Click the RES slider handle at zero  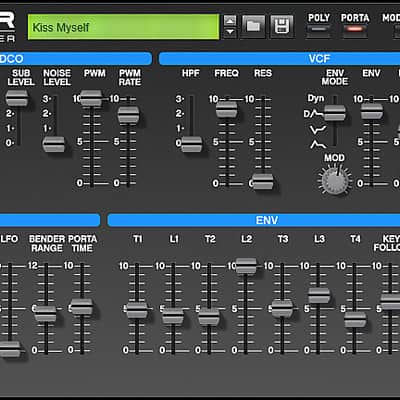(x=263, y=182)
